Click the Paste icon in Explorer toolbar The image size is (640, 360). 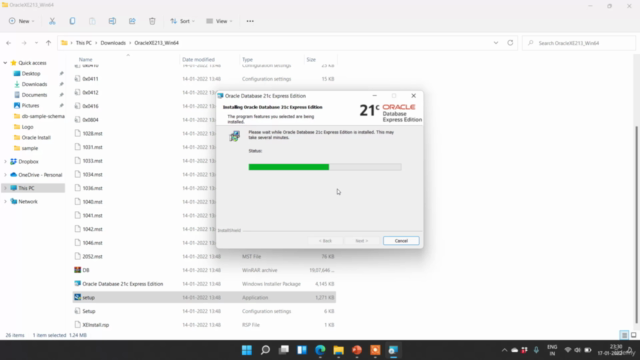pyautogui.click(x=92, y=21)
